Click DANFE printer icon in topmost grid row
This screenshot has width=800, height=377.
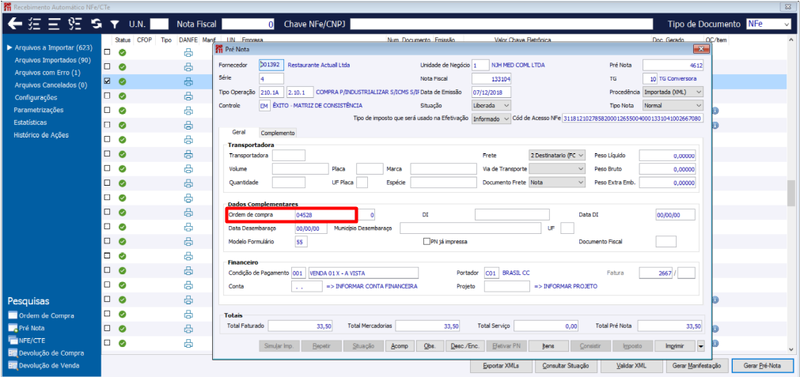coord(188,52)
